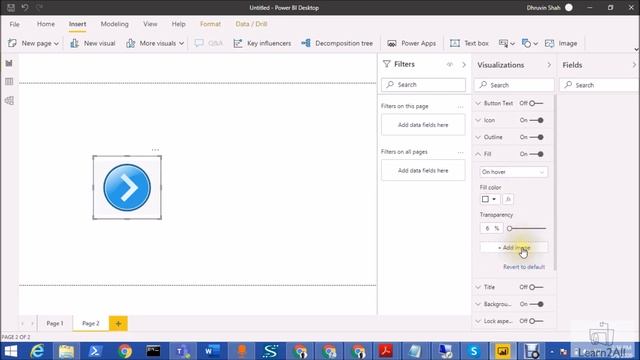Toggle the Button Text switch on
Image resolution: width=640 pixels, height=360 pixels.
[536, 103]
